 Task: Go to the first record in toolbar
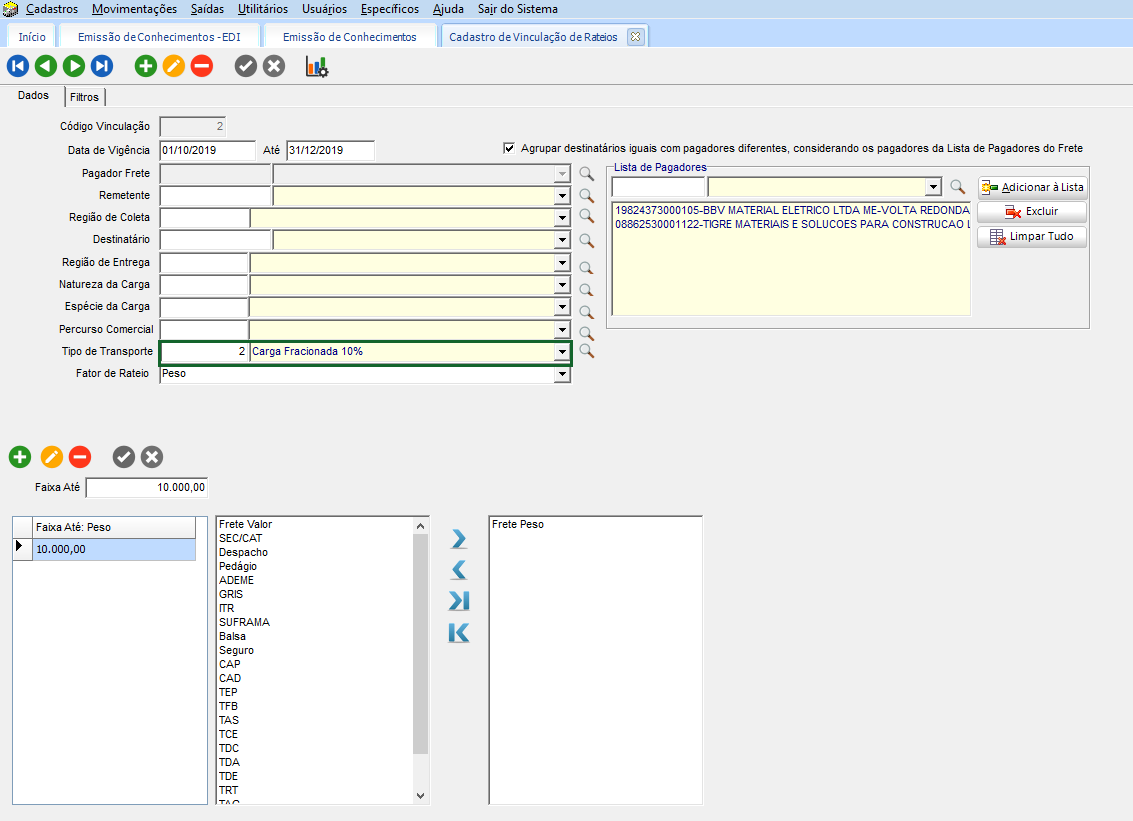pos(18,66)
